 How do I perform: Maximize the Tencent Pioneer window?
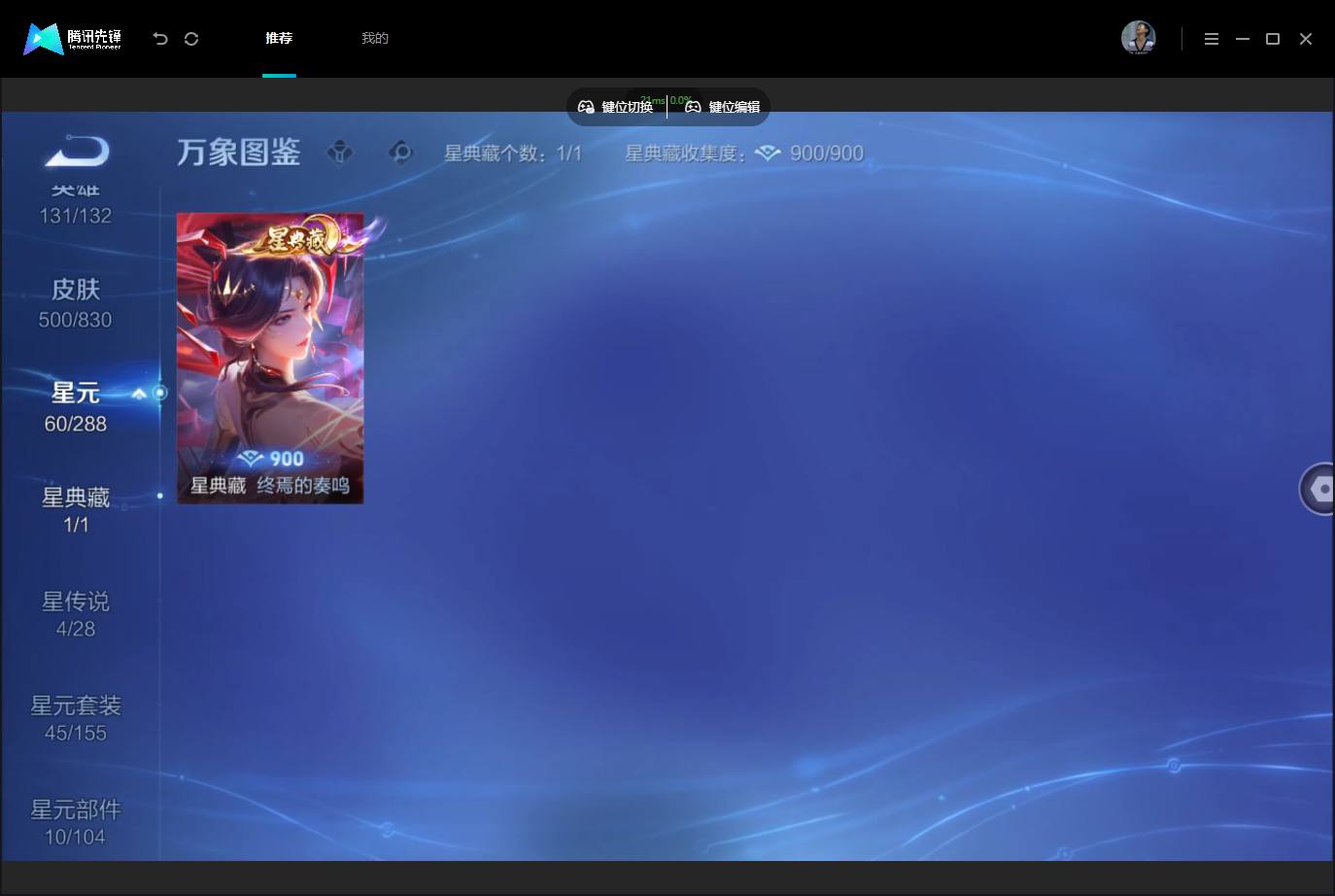1273,39
